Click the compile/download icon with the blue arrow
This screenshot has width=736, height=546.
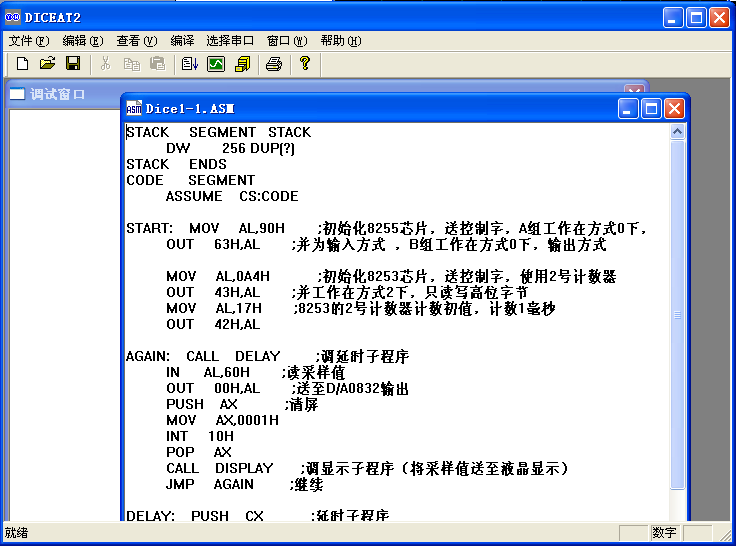[x=190, y=64]
